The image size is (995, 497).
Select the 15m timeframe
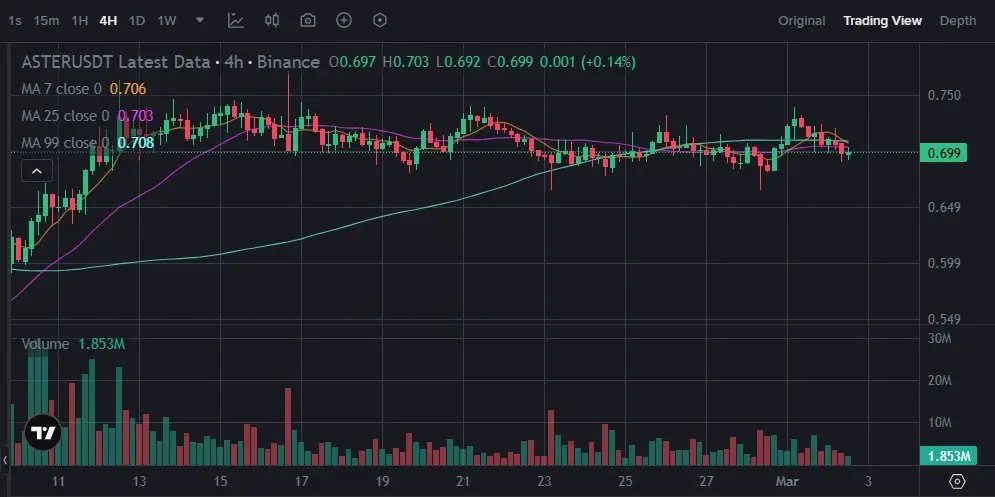[46, 20]
